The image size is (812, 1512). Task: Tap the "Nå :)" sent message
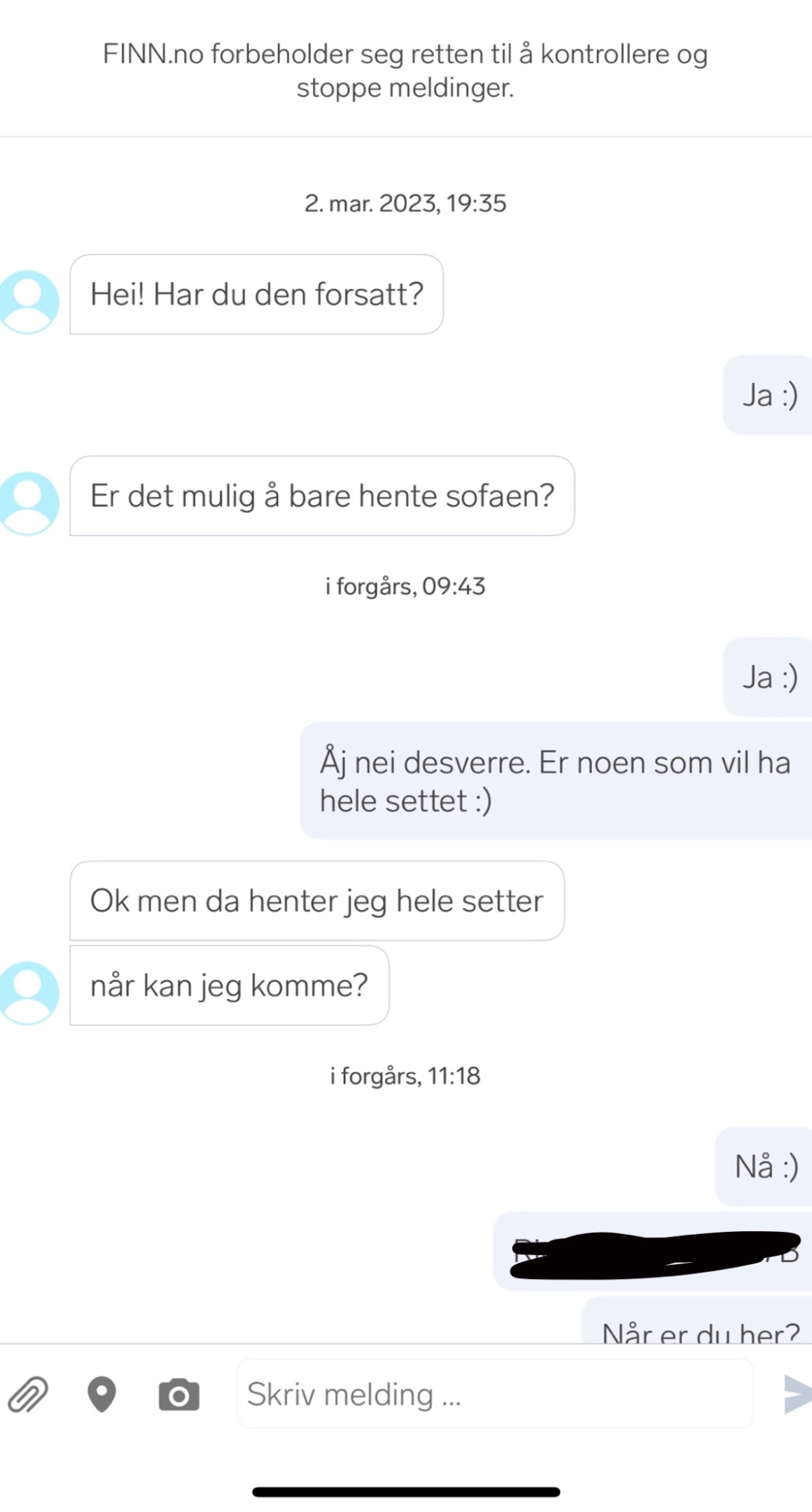click(766, 1167)
